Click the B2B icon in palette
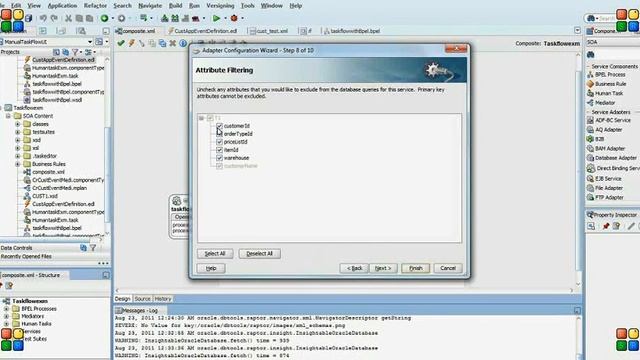 pyautogui.click(x=590, y=139)
